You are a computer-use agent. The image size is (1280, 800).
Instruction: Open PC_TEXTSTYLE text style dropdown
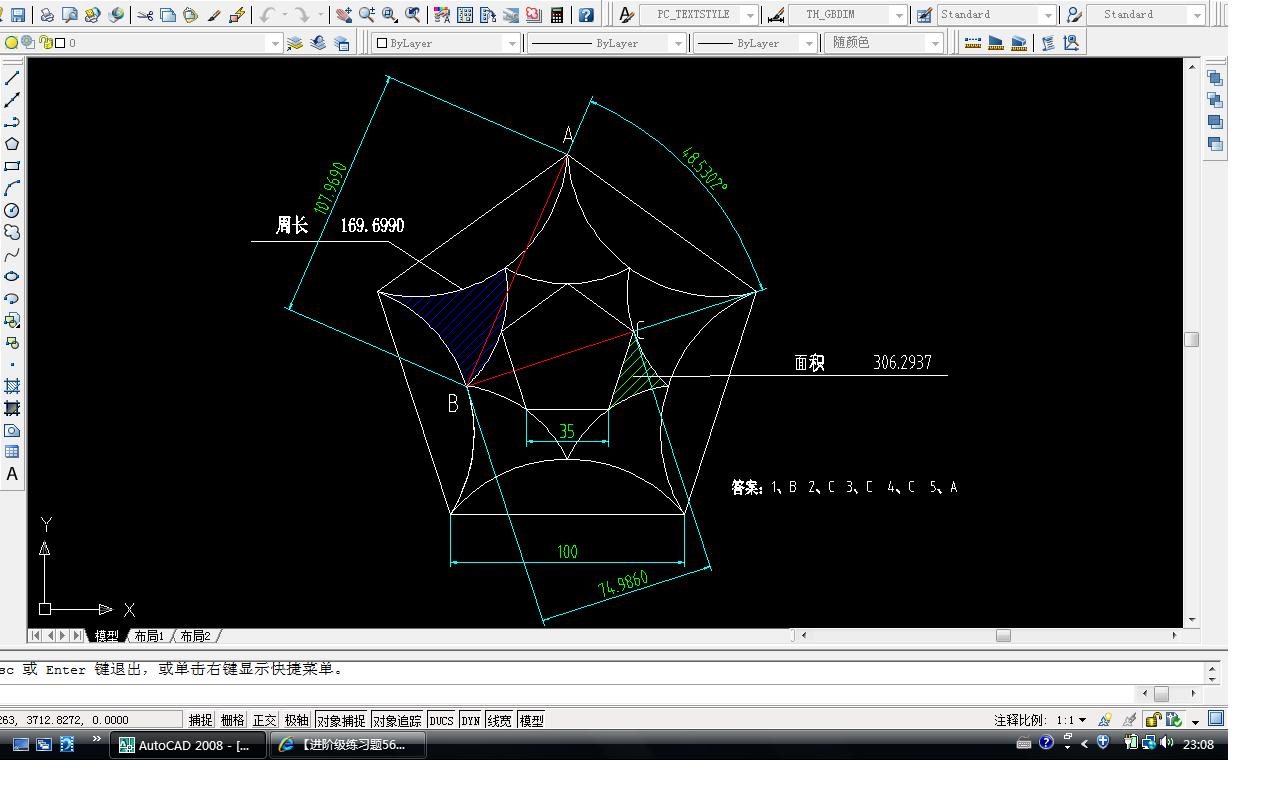coord(751,15)
